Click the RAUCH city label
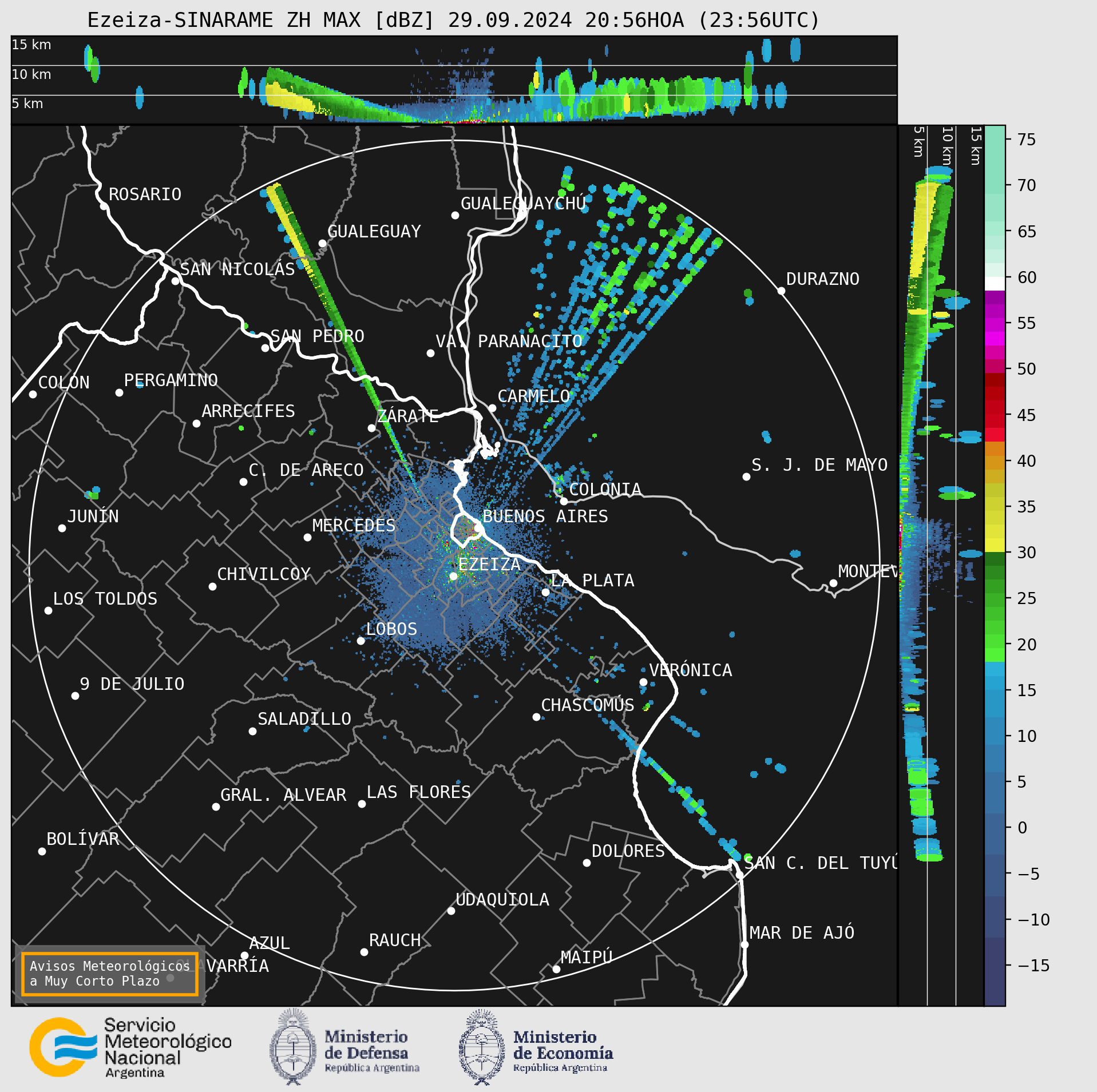 (x=394, y=940)
